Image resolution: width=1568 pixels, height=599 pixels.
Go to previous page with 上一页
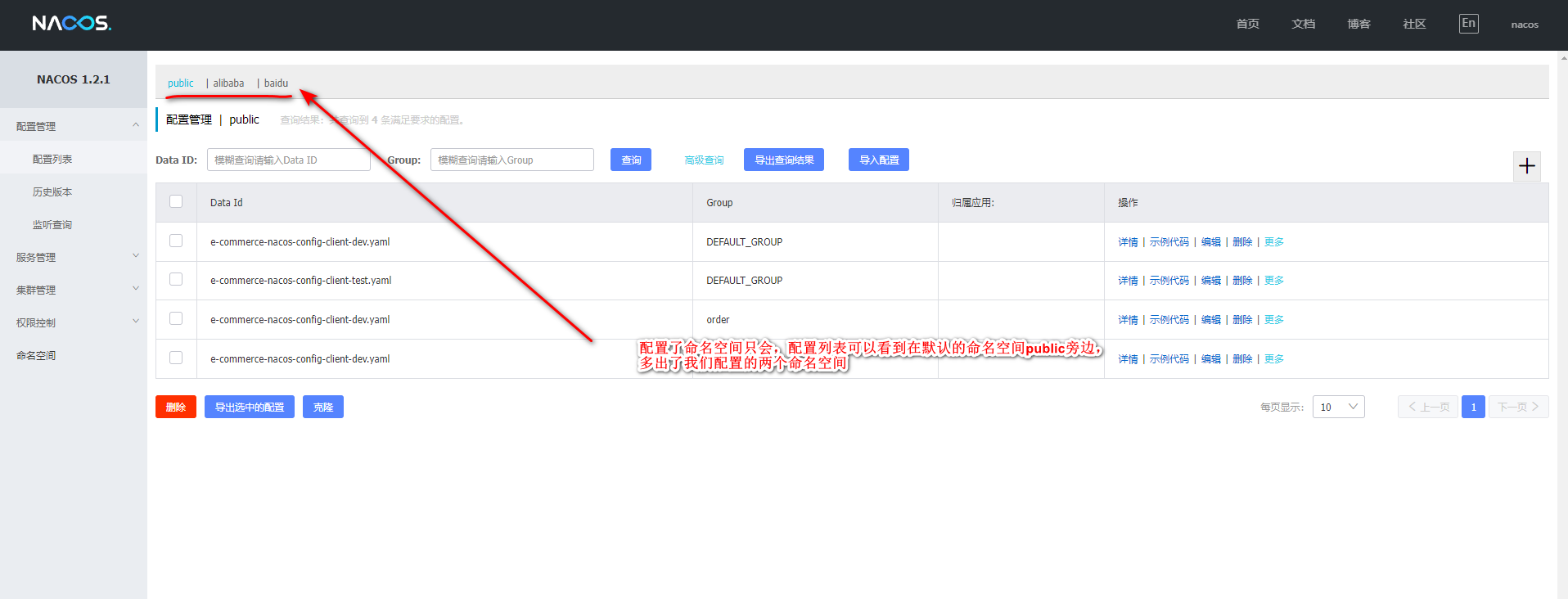tap(1428, 407)
